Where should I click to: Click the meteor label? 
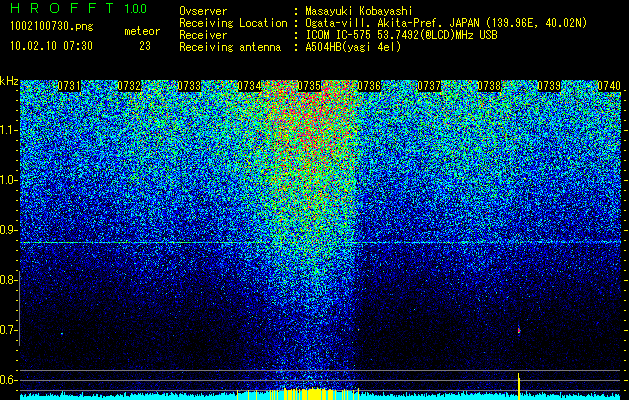(142, 31)
